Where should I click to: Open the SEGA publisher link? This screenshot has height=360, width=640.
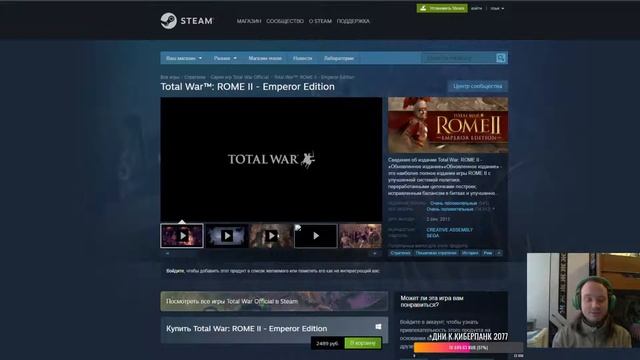433,236
